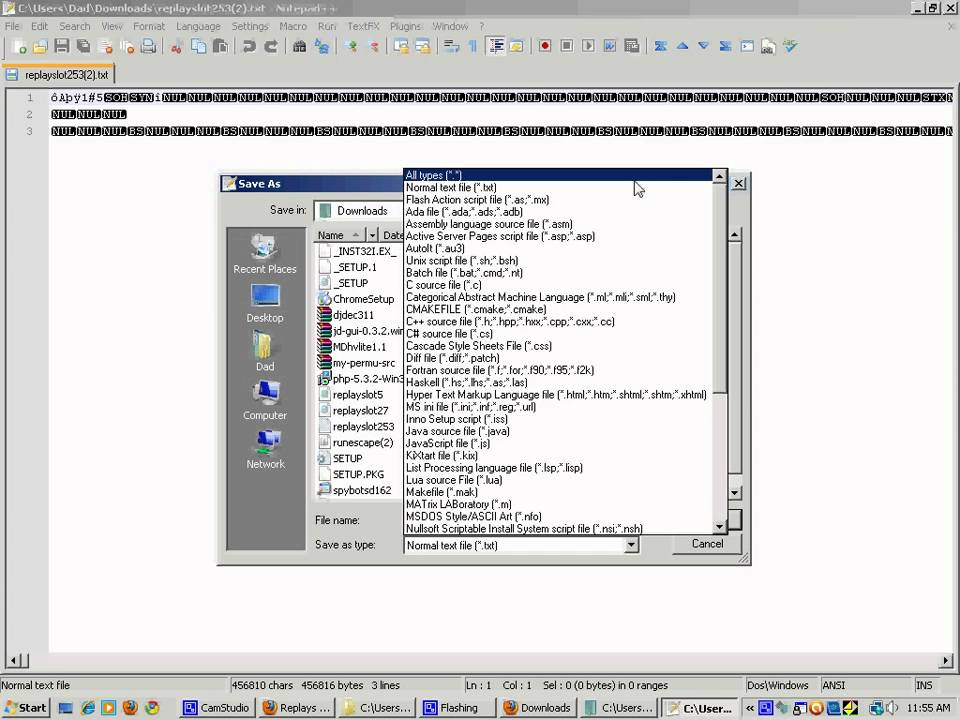This screenshot has height=720, width=960.
Task: Choose C source file (*.c) type
Action: click(x=558, y=285)
